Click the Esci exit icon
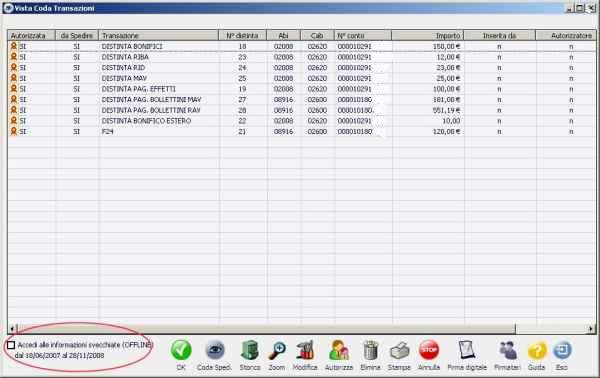The height and width of the screenshot is (378, 600). pyautogui.click(x=562, y=350)
